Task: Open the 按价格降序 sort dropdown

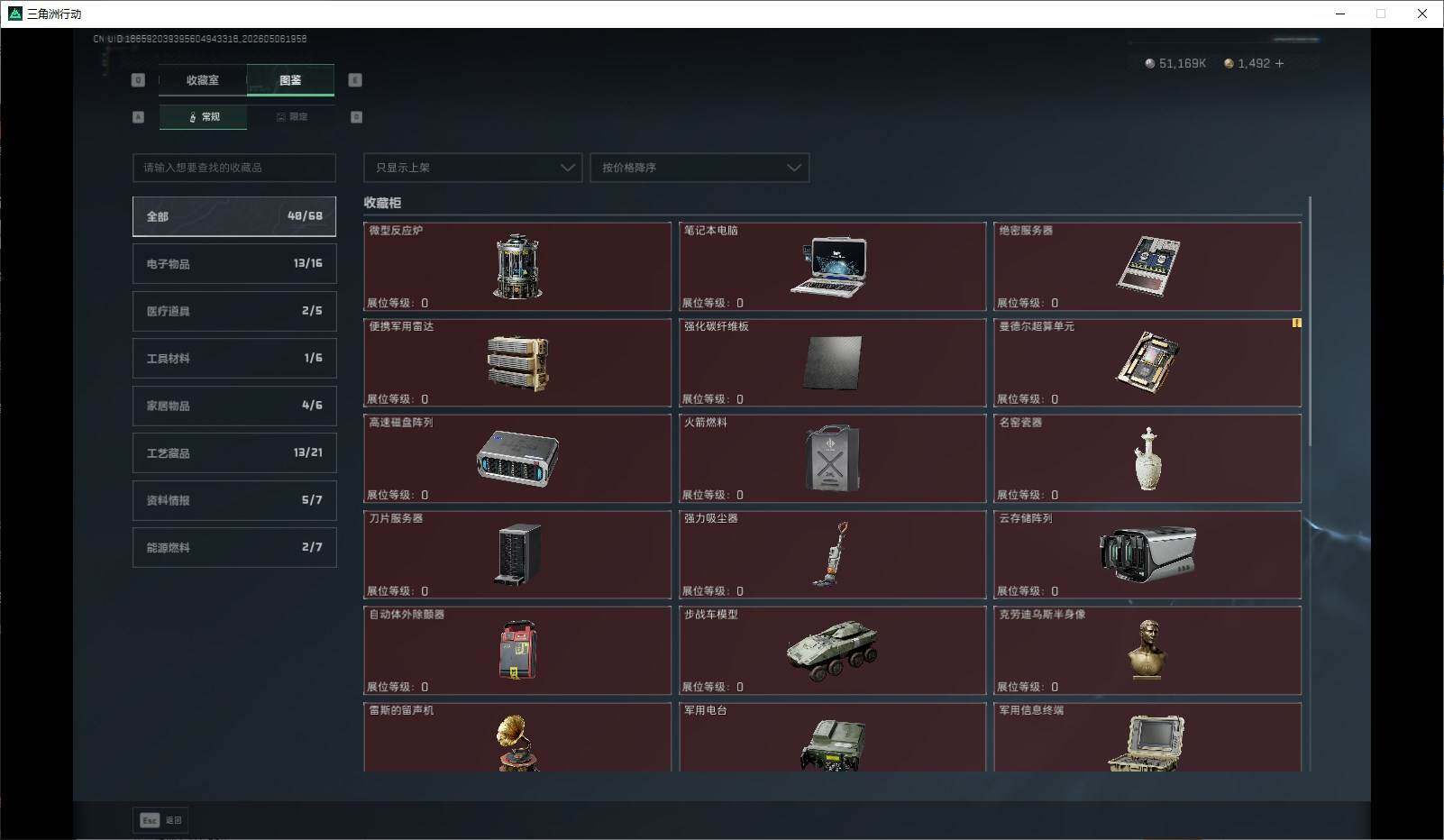Action: click(699, 168)
